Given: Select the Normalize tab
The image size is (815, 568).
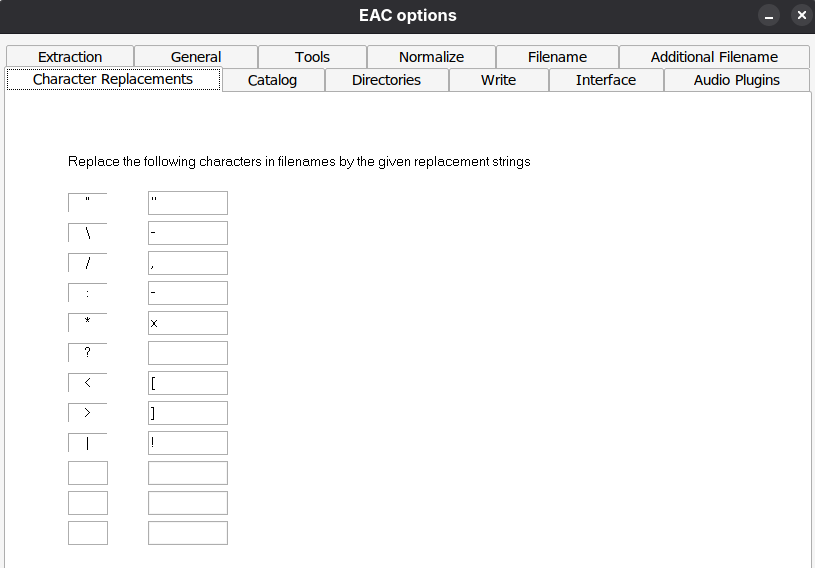Looking at the screenshot, I should pyautogui.click(x=431, y=57).
